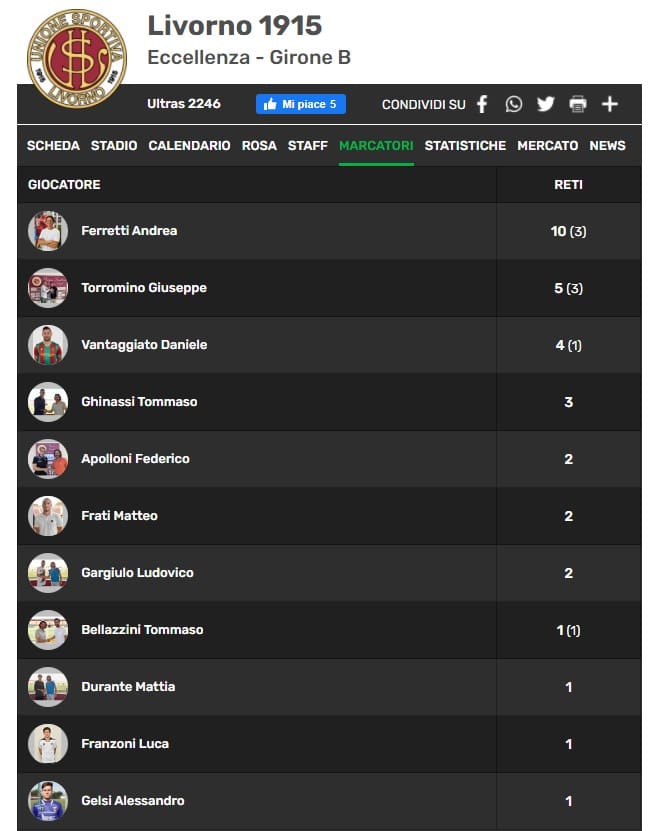Open the Statistiche tab

465,146
